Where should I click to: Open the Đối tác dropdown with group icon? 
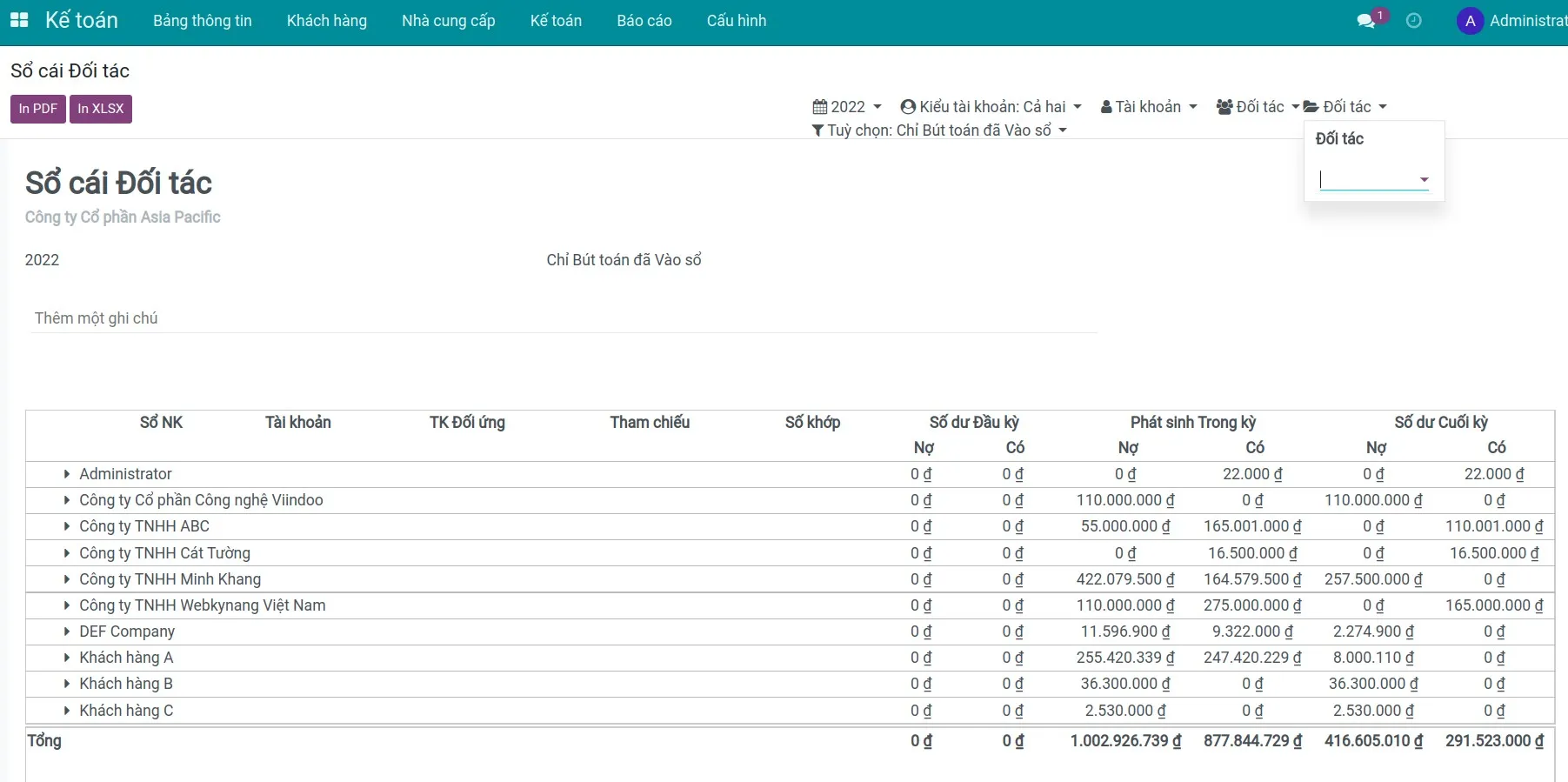[x=1258, y=107]
